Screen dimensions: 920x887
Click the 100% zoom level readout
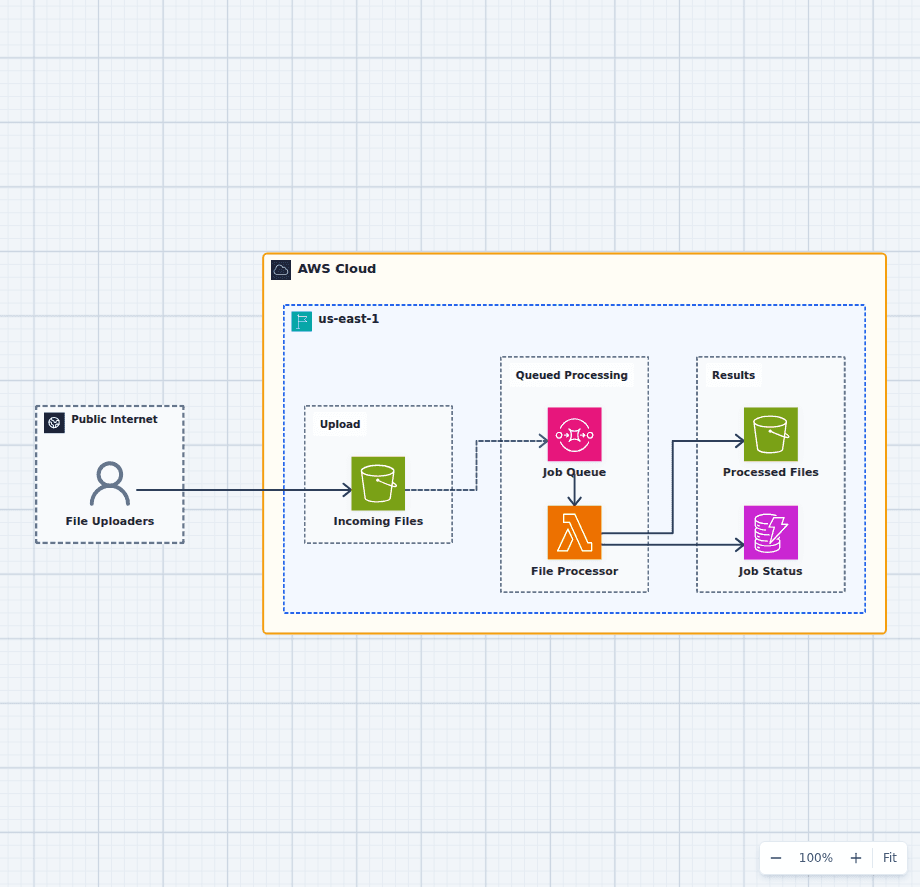coord(816,858)
